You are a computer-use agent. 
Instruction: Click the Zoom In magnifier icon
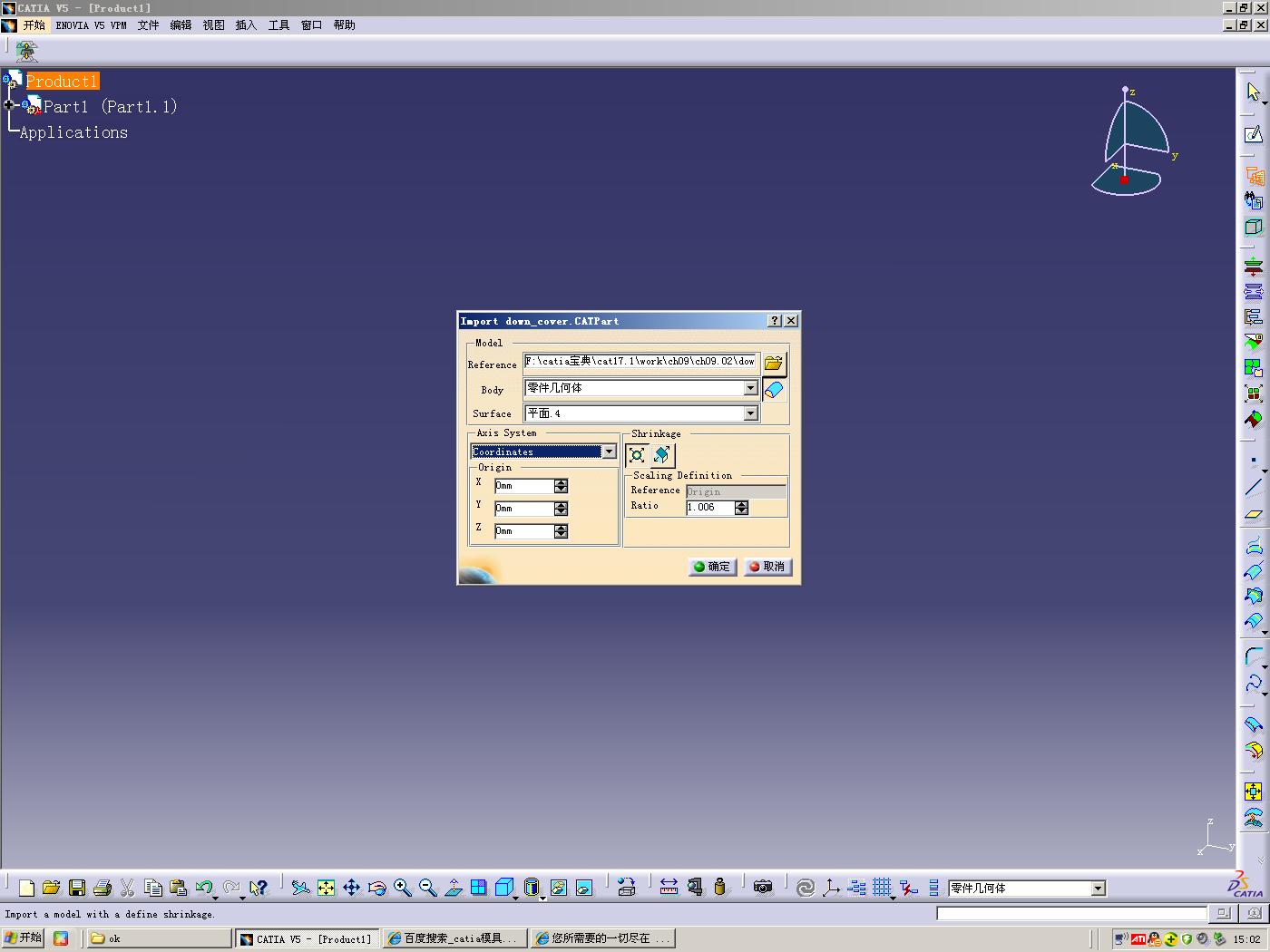(402, 888)
